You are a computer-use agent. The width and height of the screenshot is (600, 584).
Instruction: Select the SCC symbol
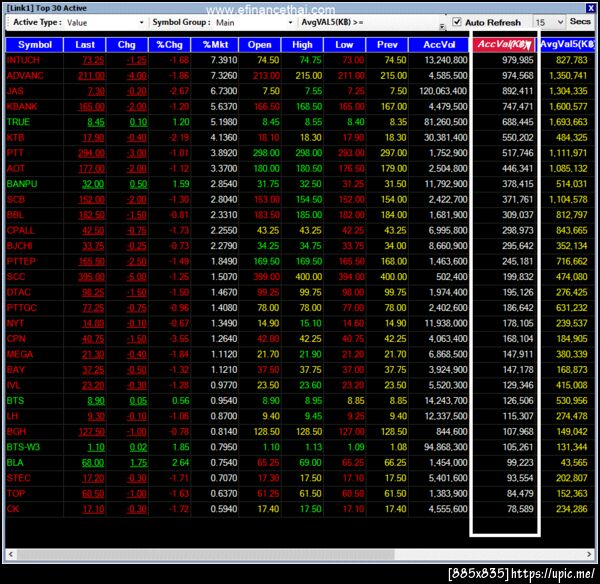16,277
